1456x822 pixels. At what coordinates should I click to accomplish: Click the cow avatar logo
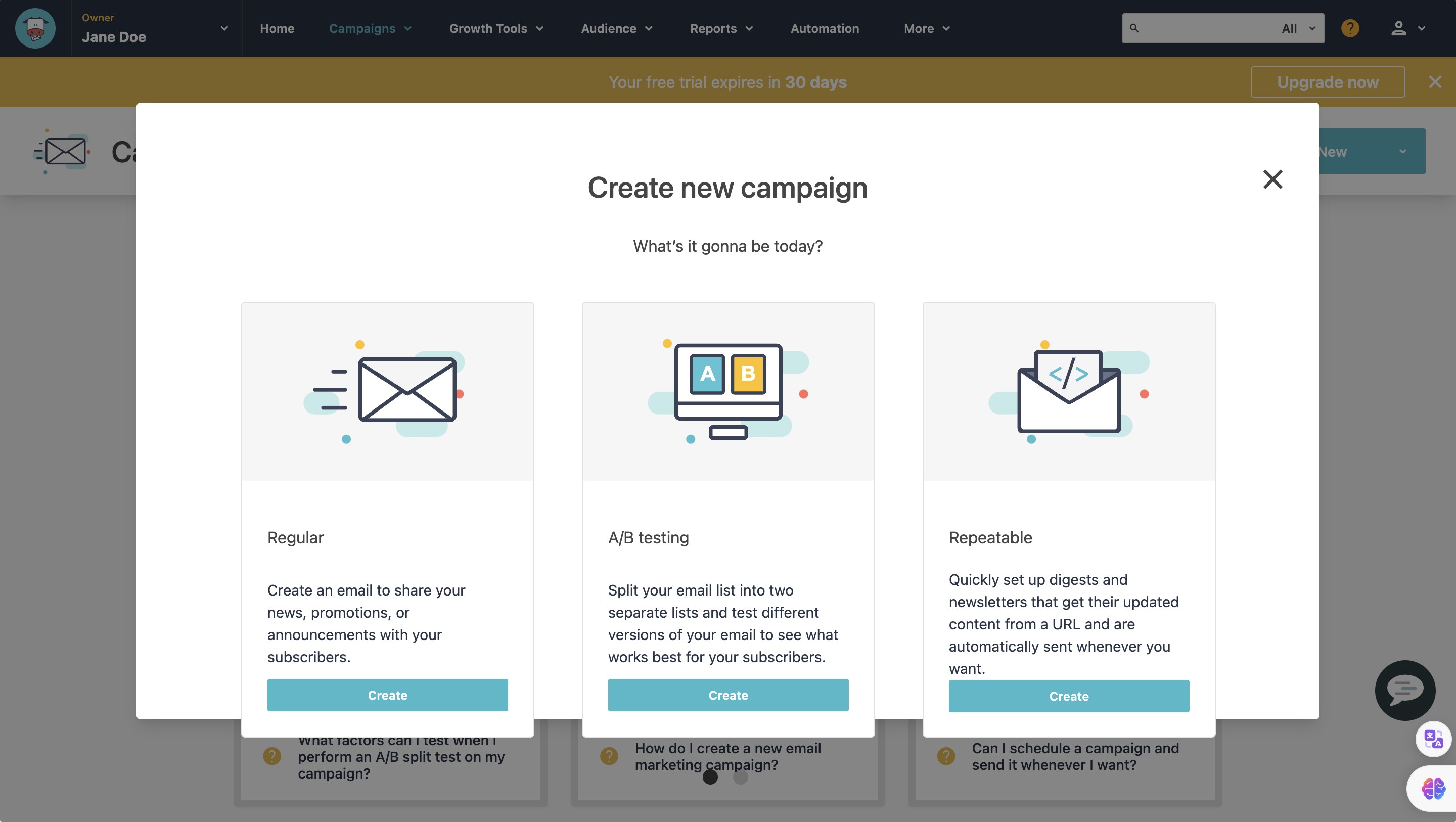point(35,28)
